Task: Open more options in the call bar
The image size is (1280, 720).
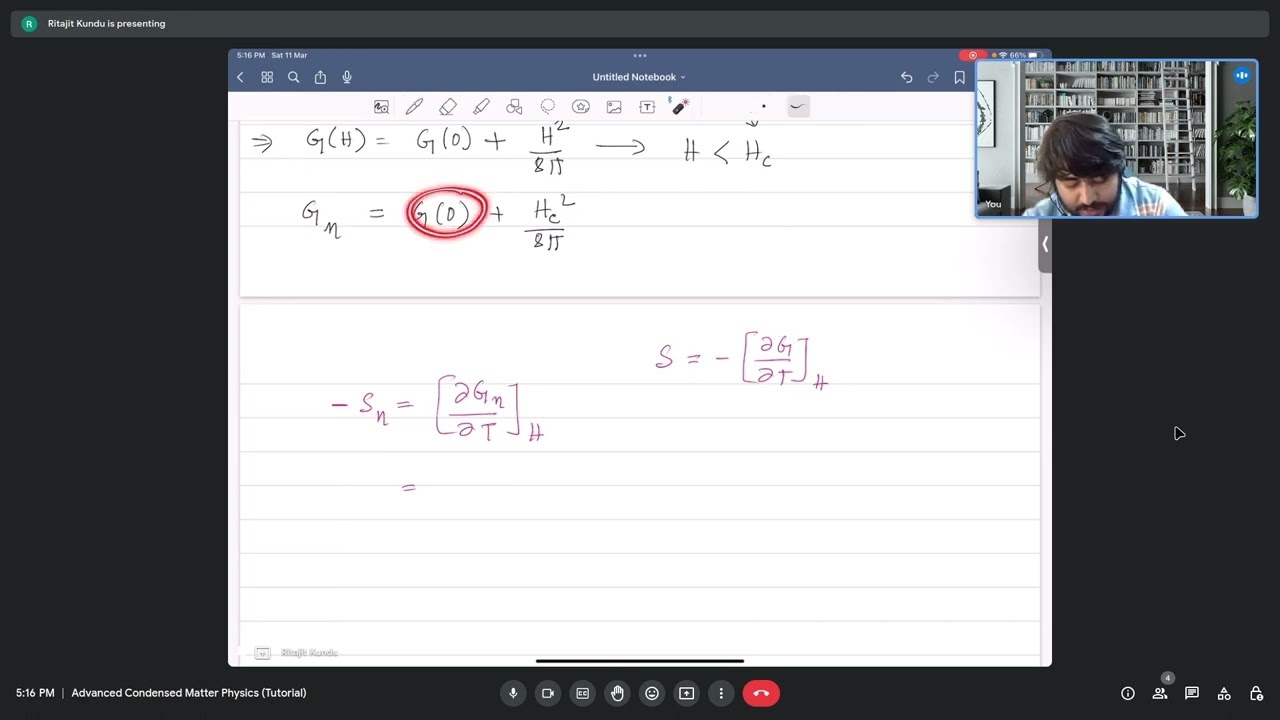Action: pyautogui.click(x=721, y=693)
